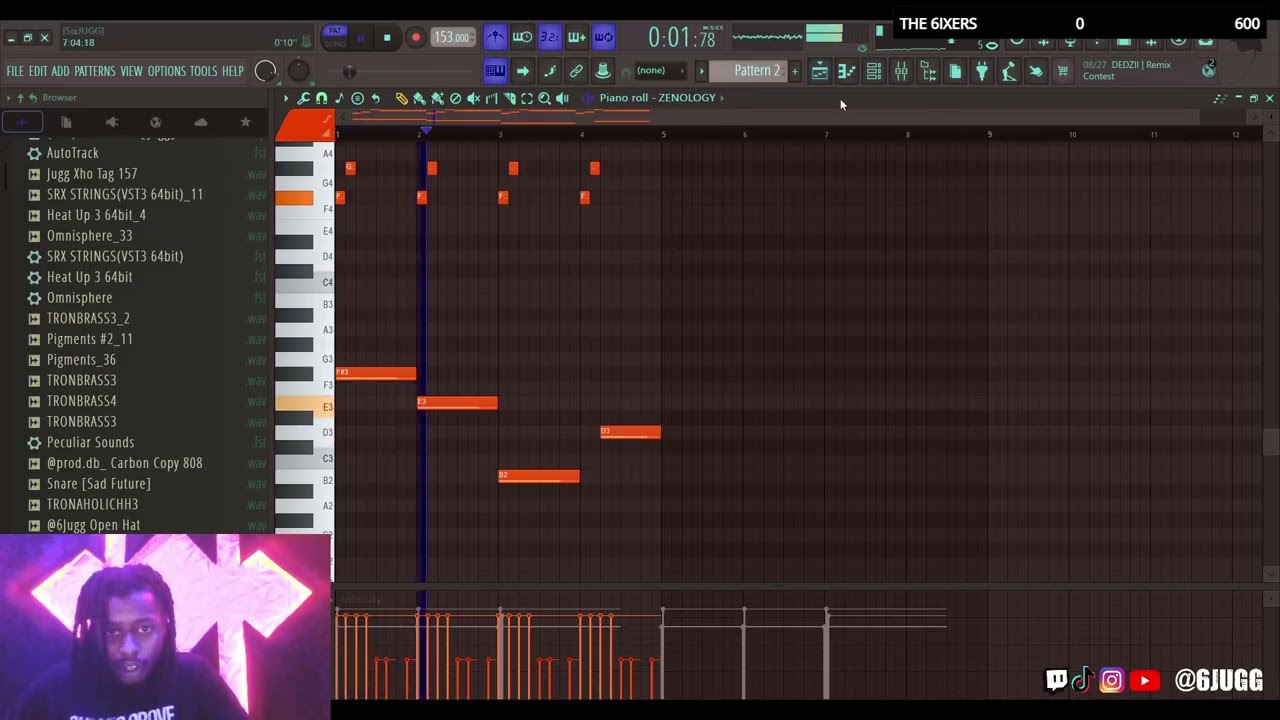Switch browser to cloud tab

pos(201,122)
